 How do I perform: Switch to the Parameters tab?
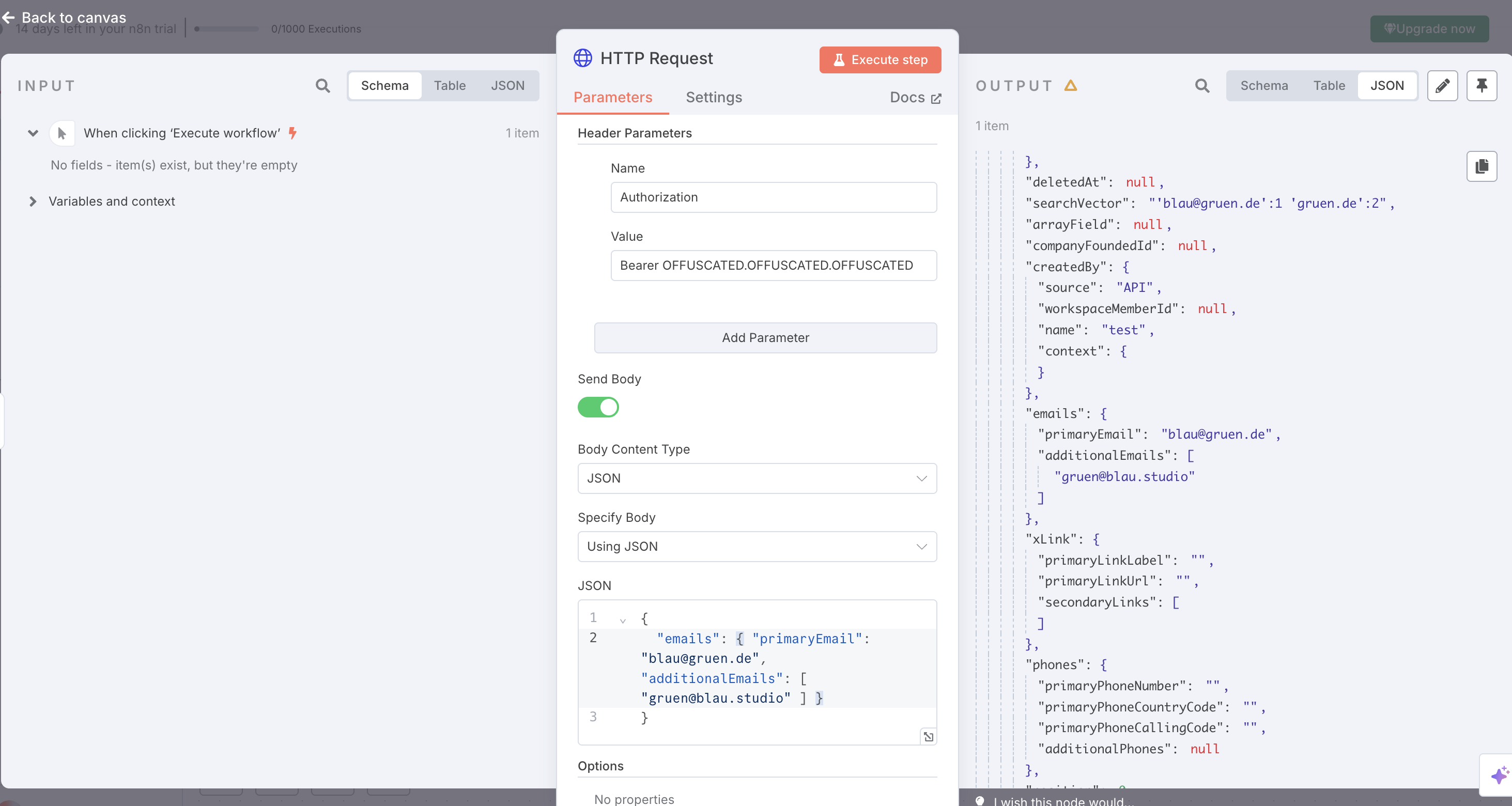tap(612, 97)
